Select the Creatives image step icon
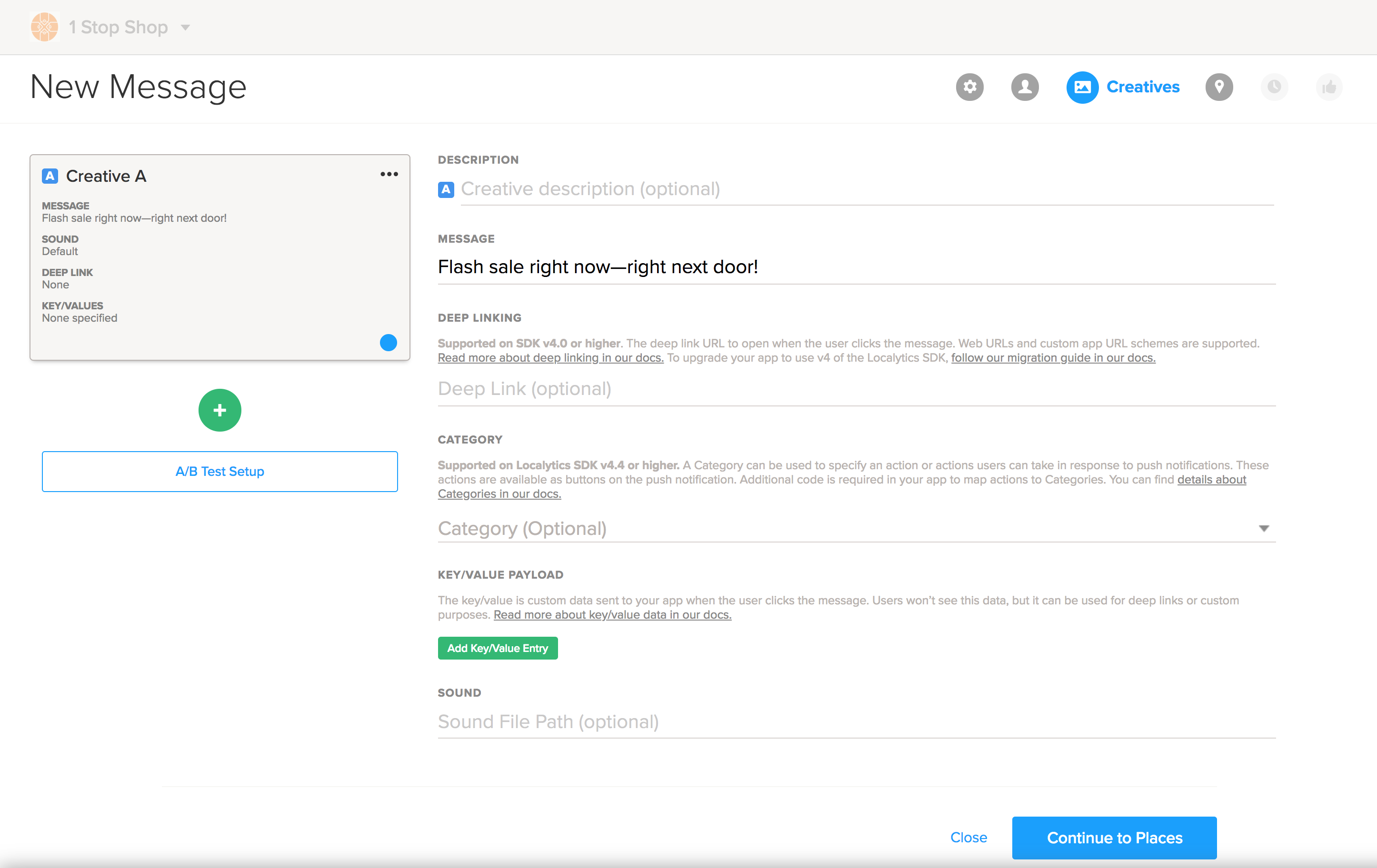 tap(1081, 87)
